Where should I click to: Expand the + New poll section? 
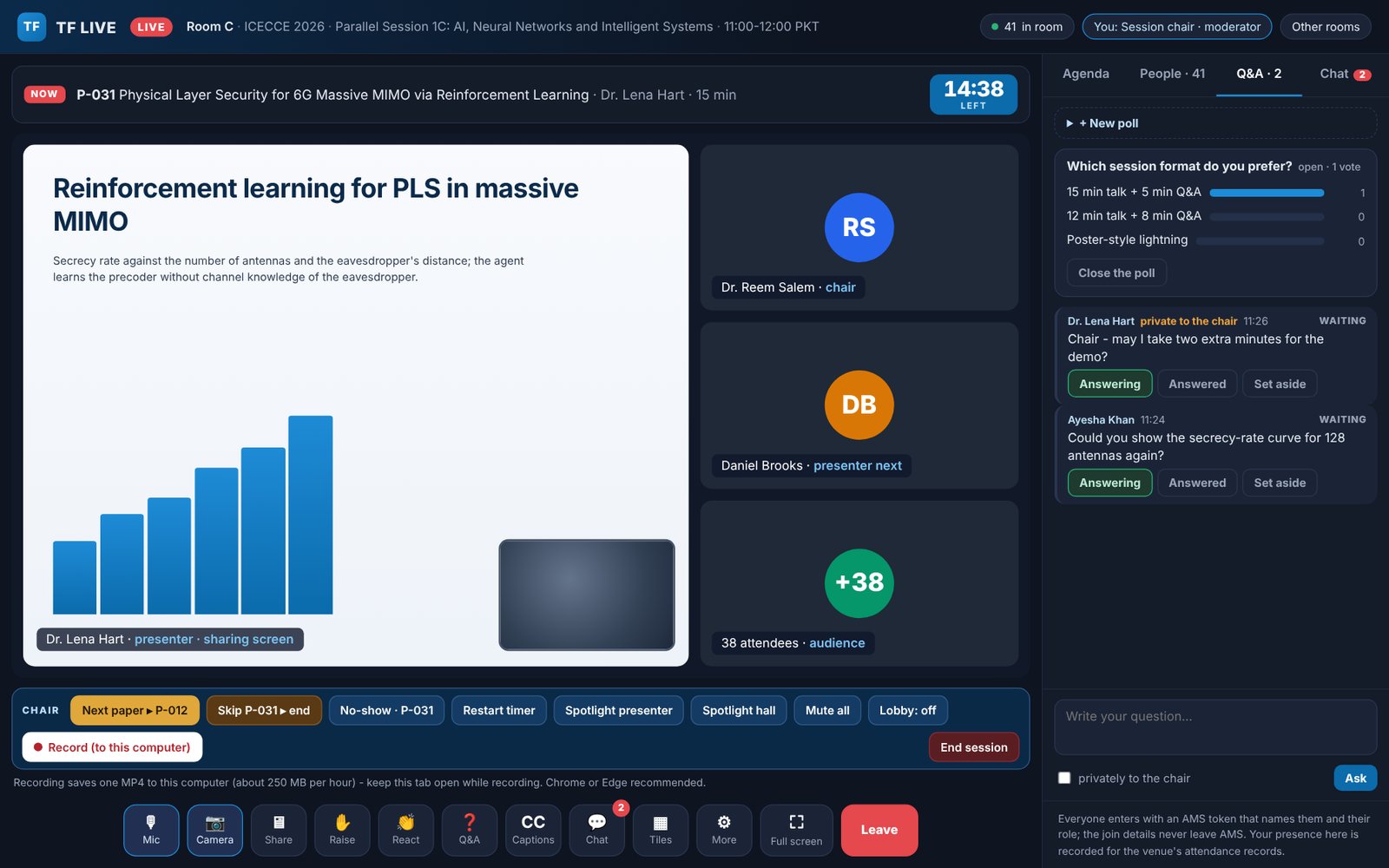(1215, 123)
